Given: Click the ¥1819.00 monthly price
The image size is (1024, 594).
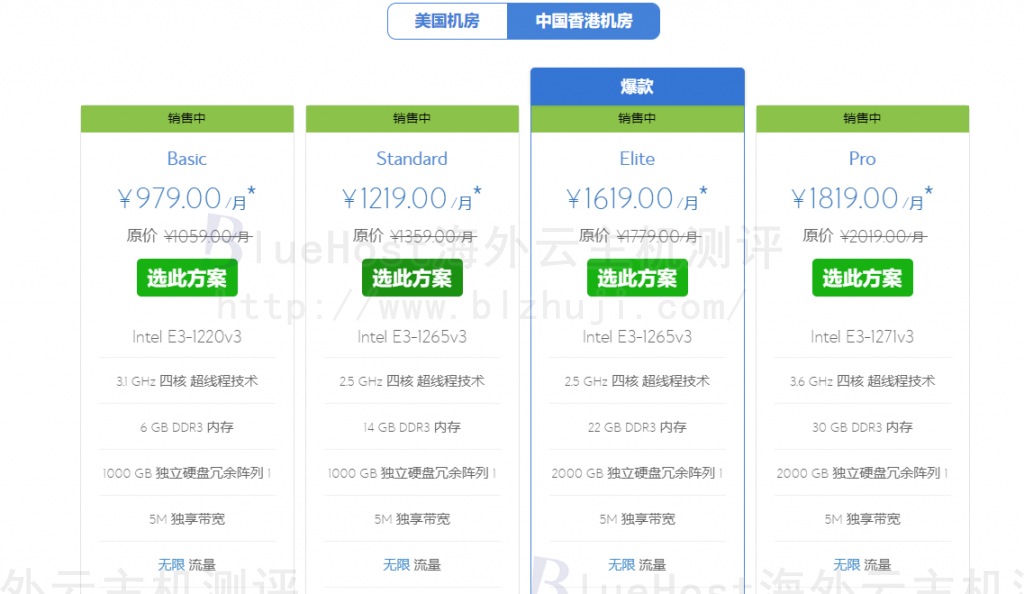Looking at the screenshot, I should point(862,198).
